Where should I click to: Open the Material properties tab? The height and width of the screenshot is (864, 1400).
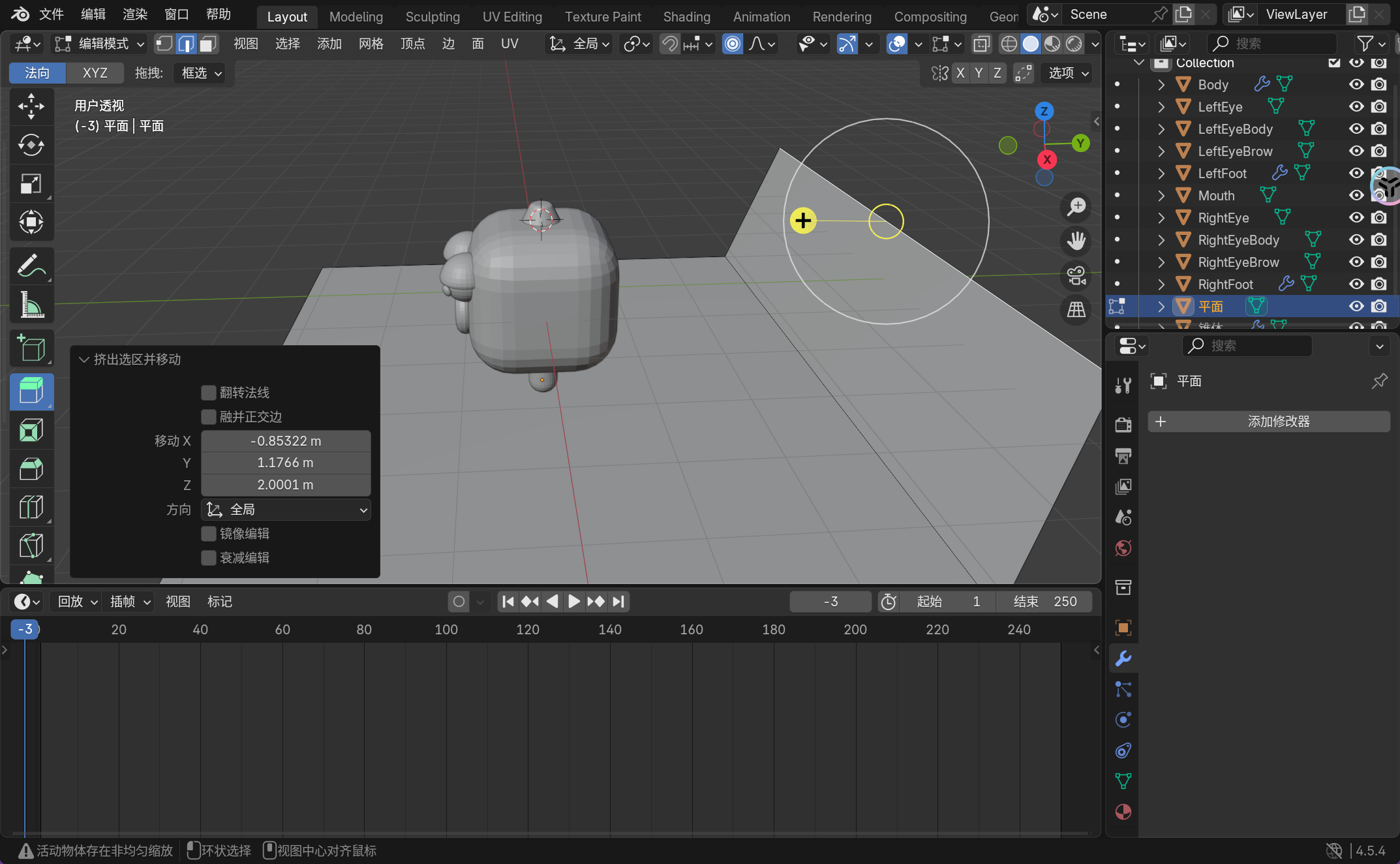(1123, 812)
